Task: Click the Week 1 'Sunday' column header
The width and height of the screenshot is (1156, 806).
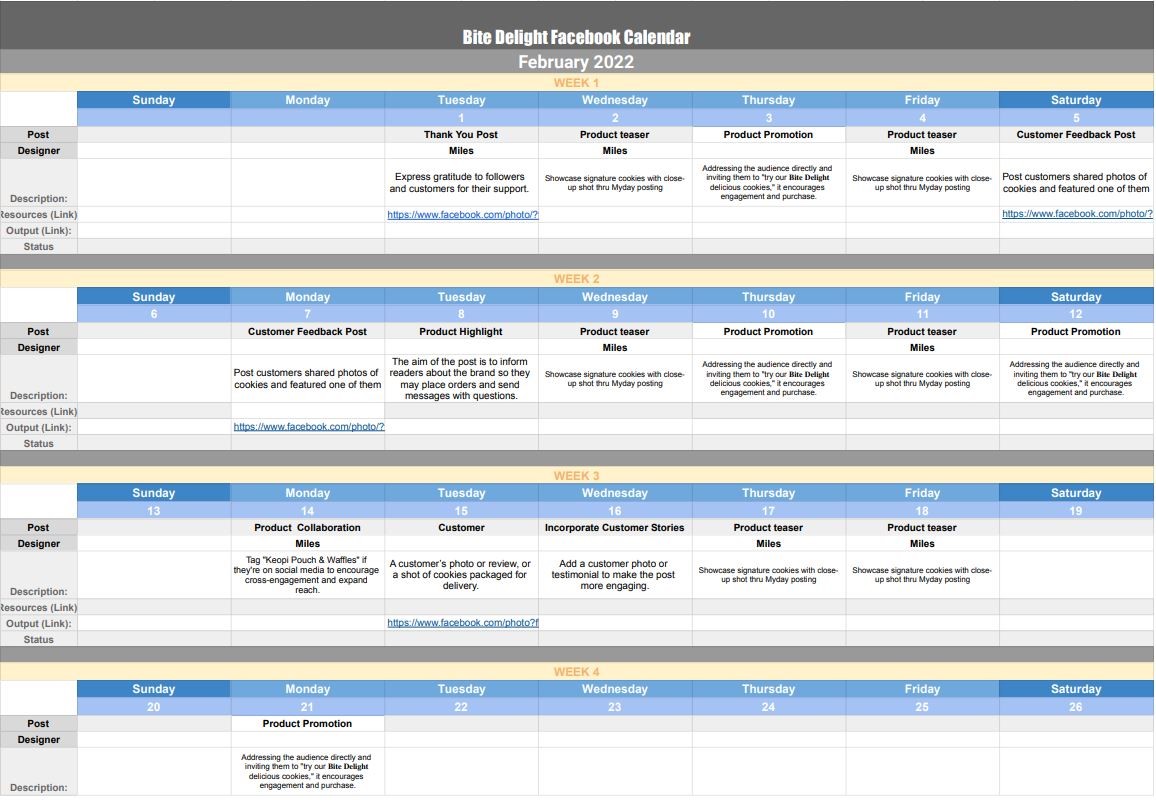Action: [153, 100]
